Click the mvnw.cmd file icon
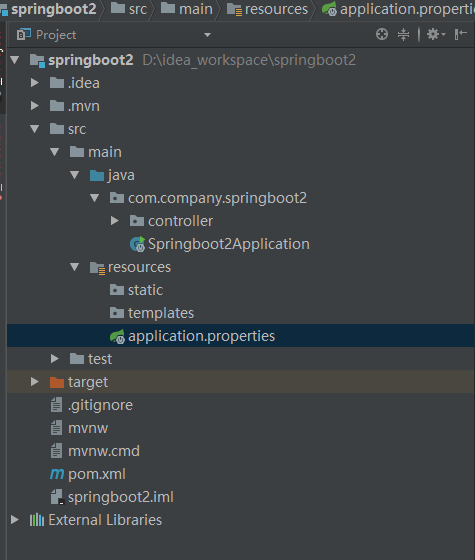 tap(56, 451)
